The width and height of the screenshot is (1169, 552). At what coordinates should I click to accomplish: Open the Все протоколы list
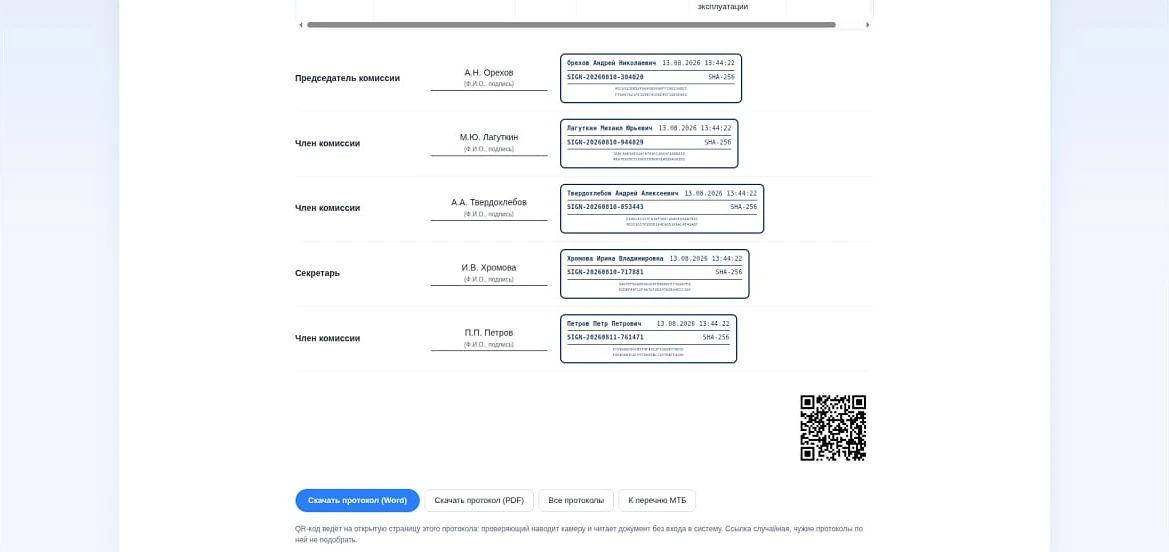point(576,501)
